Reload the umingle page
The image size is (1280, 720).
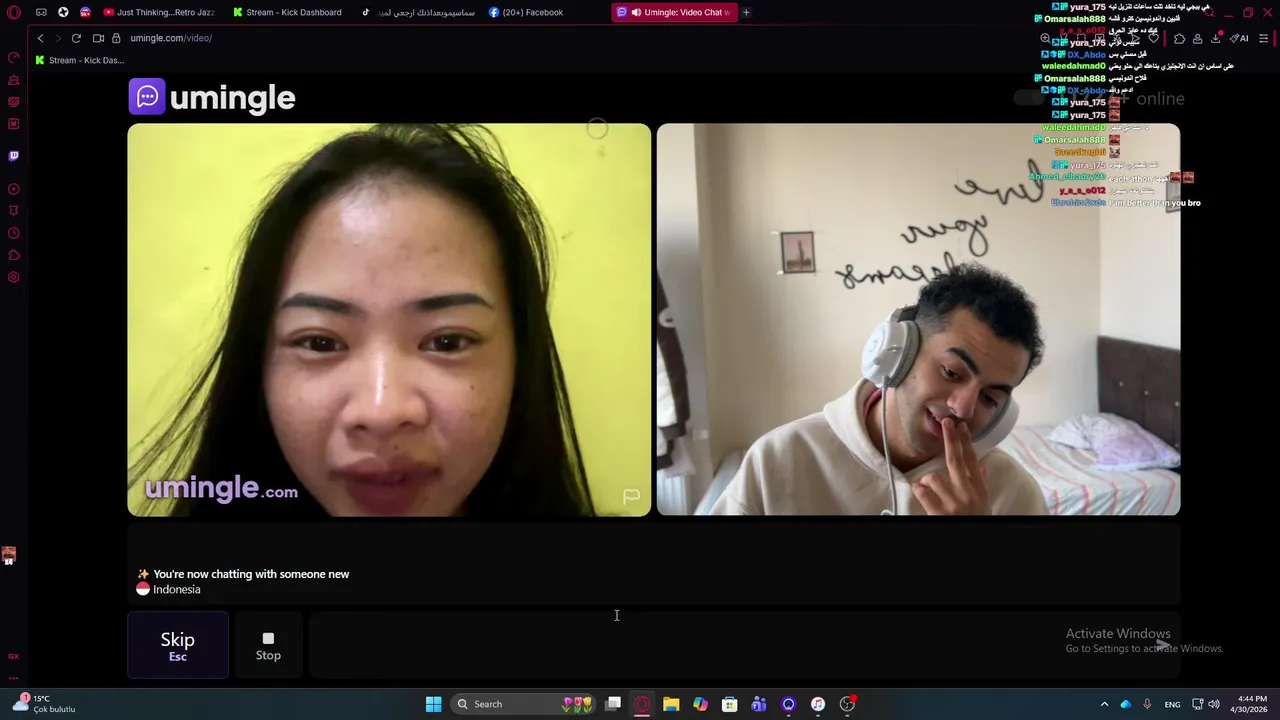click(x=76, y=38)
